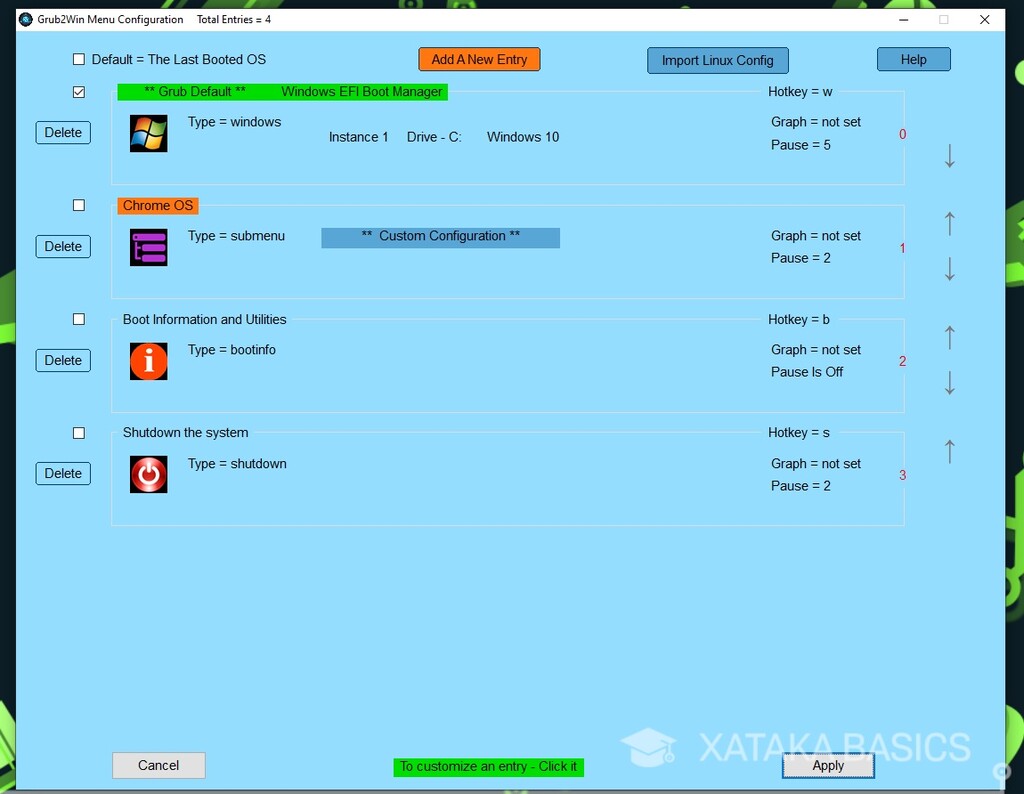1024x794 pixels.
Task: Click the green Grub Default title bar
Action: click(x=282, y=92)
